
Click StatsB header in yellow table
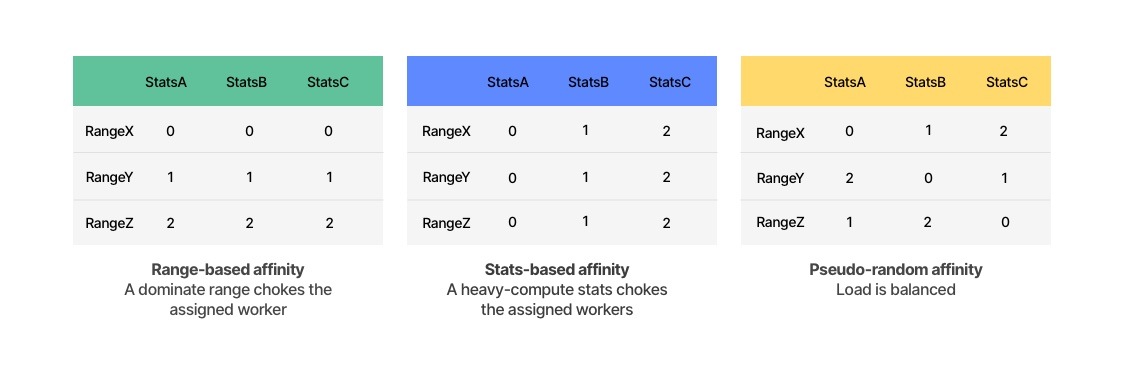(925, 82)
